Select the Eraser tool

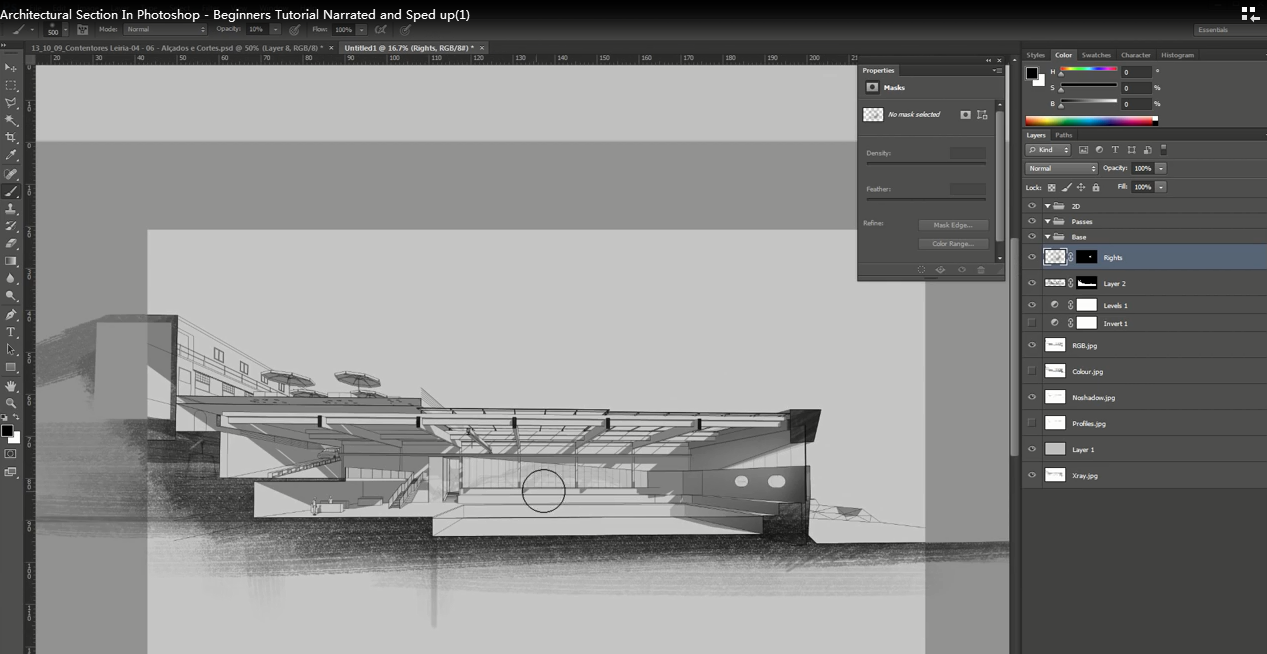click(11, 243)
